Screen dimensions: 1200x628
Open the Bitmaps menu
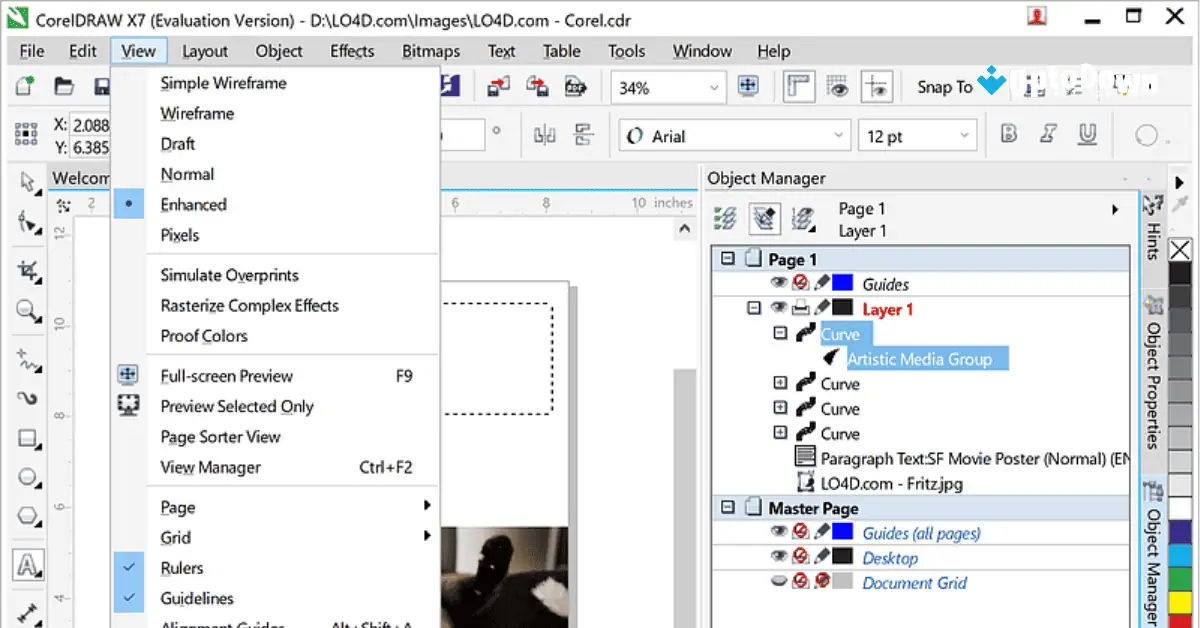point(430,50)
